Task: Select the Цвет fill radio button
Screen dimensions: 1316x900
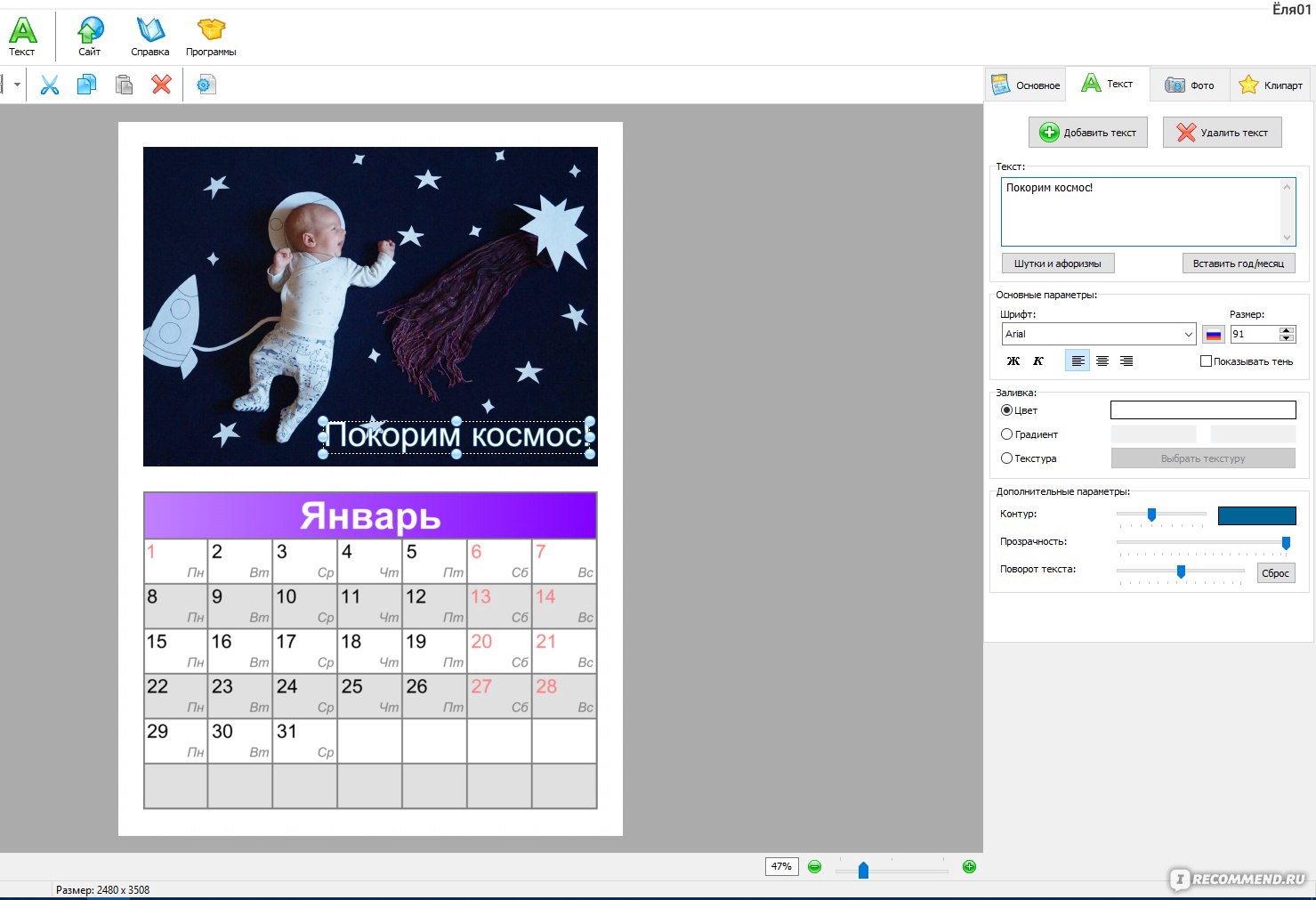Action: click(x=1006, y=410)
